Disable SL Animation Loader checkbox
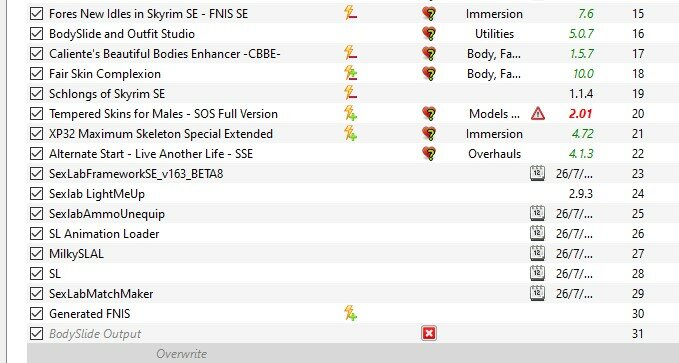 [x=36, y=233]
